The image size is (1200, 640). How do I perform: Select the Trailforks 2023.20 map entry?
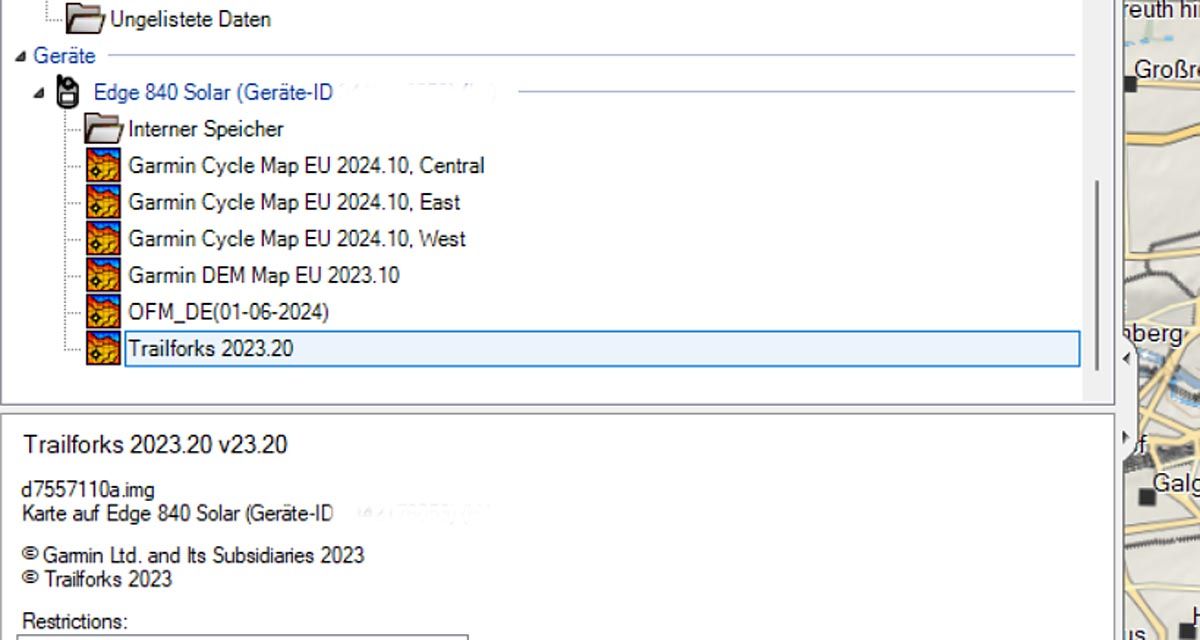click(x=211, y=349)
